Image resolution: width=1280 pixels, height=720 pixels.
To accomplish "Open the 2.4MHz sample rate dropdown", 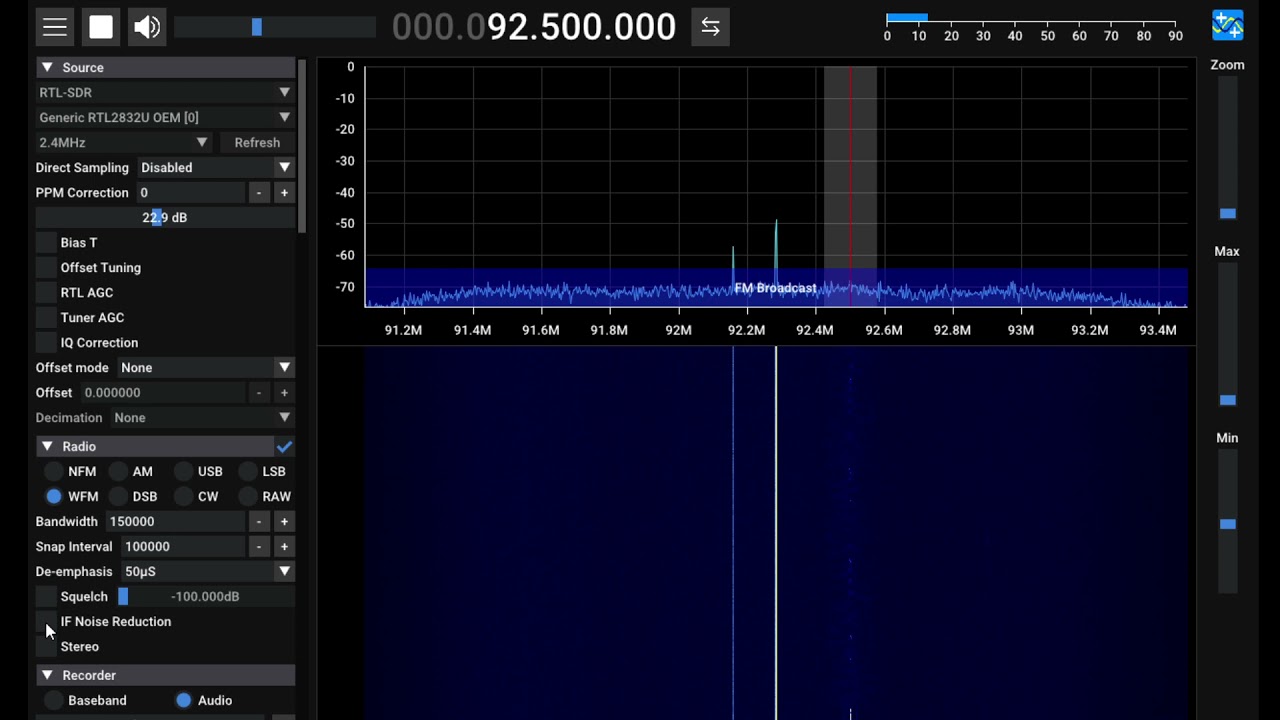I will tap(124, 142).
